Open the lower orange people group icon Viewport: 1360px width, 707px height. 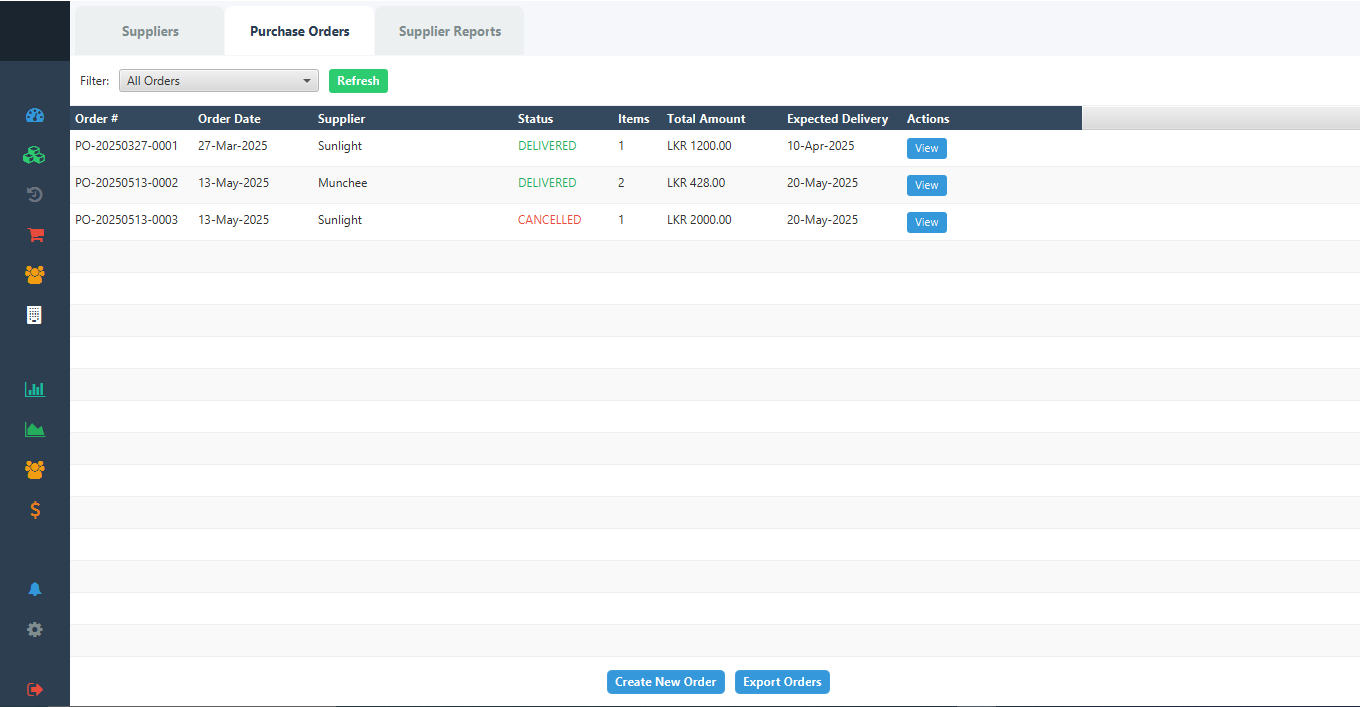point(35,469)
